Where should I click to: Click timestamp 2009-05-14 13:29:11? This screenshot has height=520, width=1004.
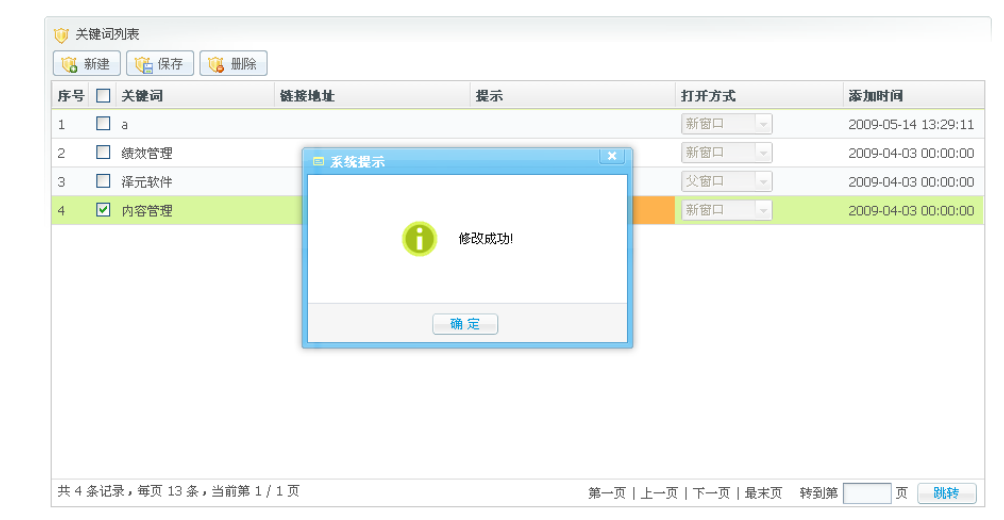coord(911,124)
